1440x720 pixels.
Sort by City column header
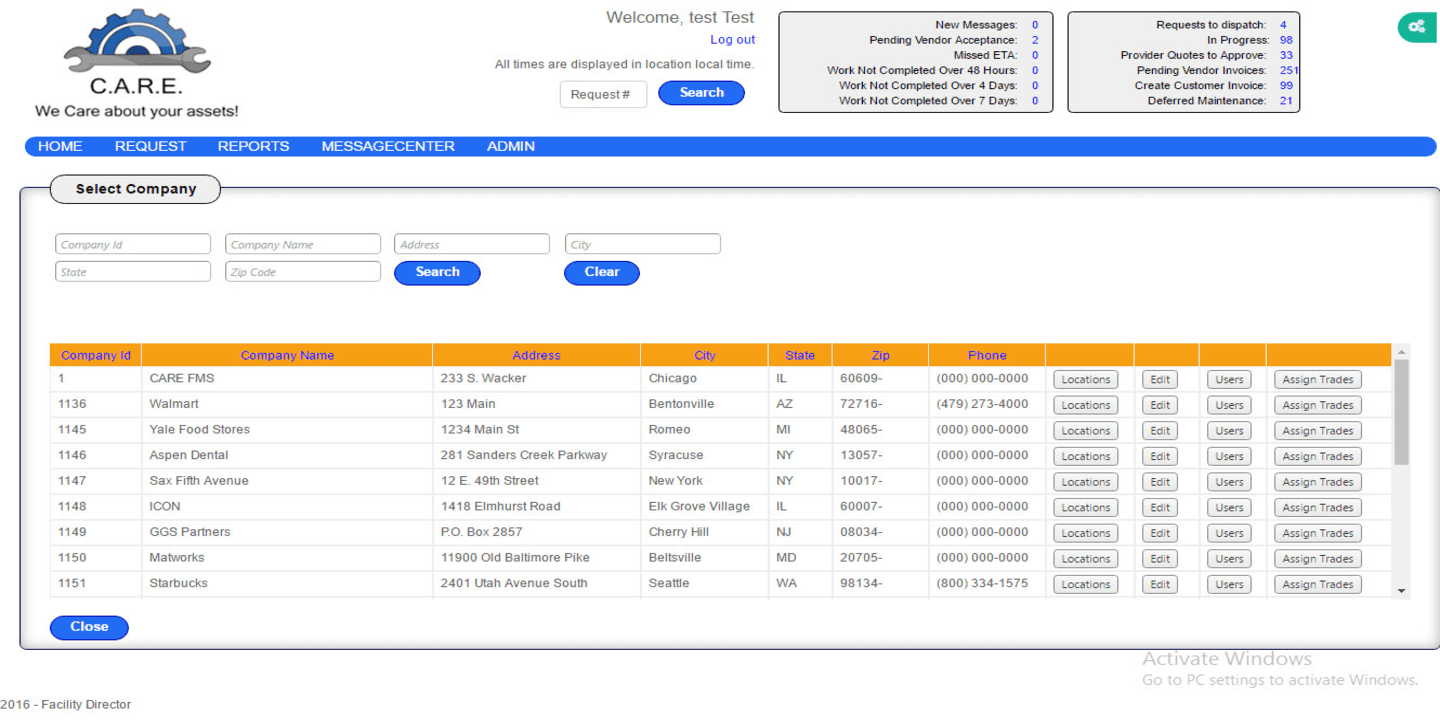(x=705, y=355)
